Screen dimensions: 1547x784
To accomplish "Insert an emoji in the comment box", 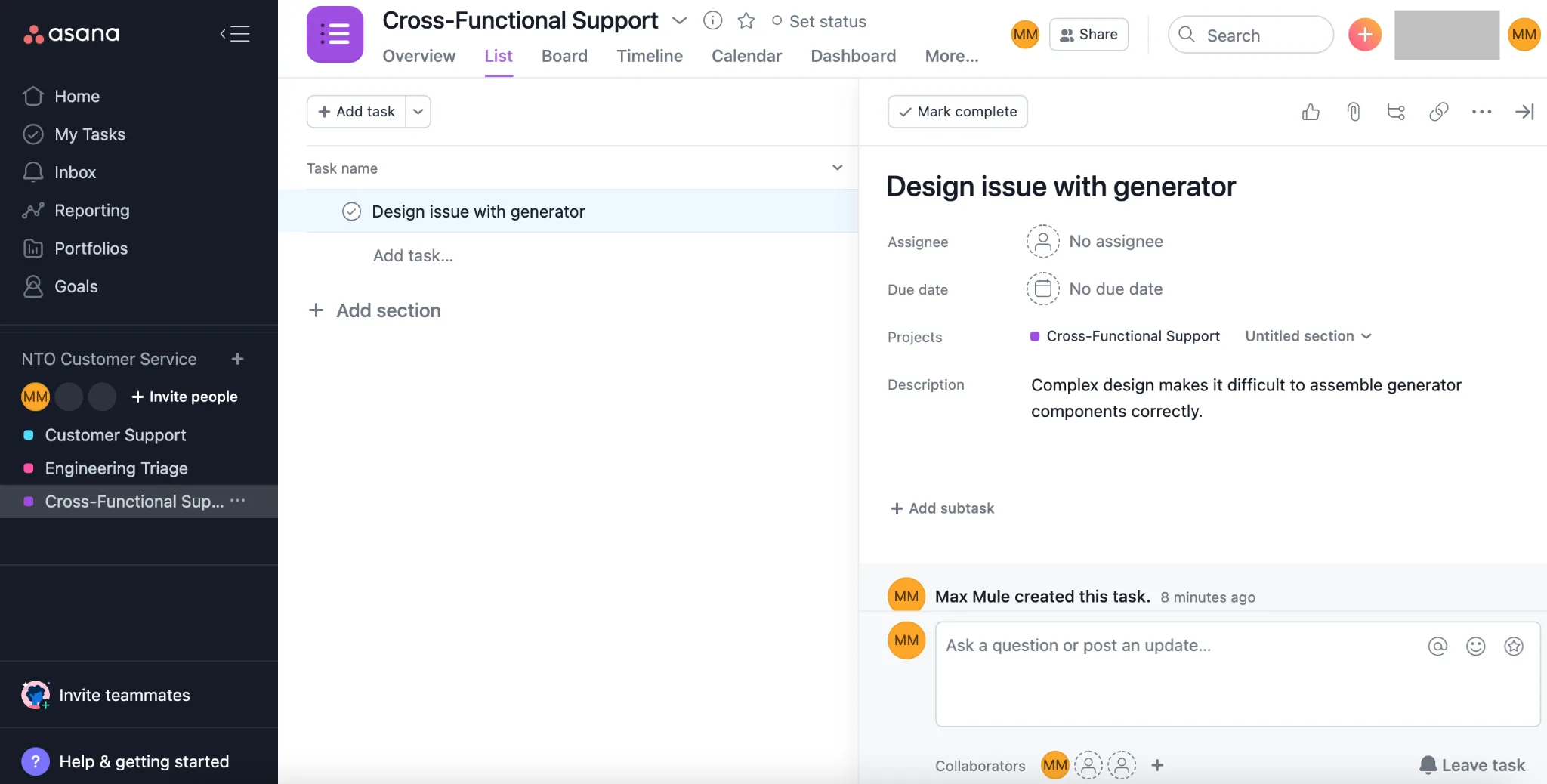I will point(1476,647).
